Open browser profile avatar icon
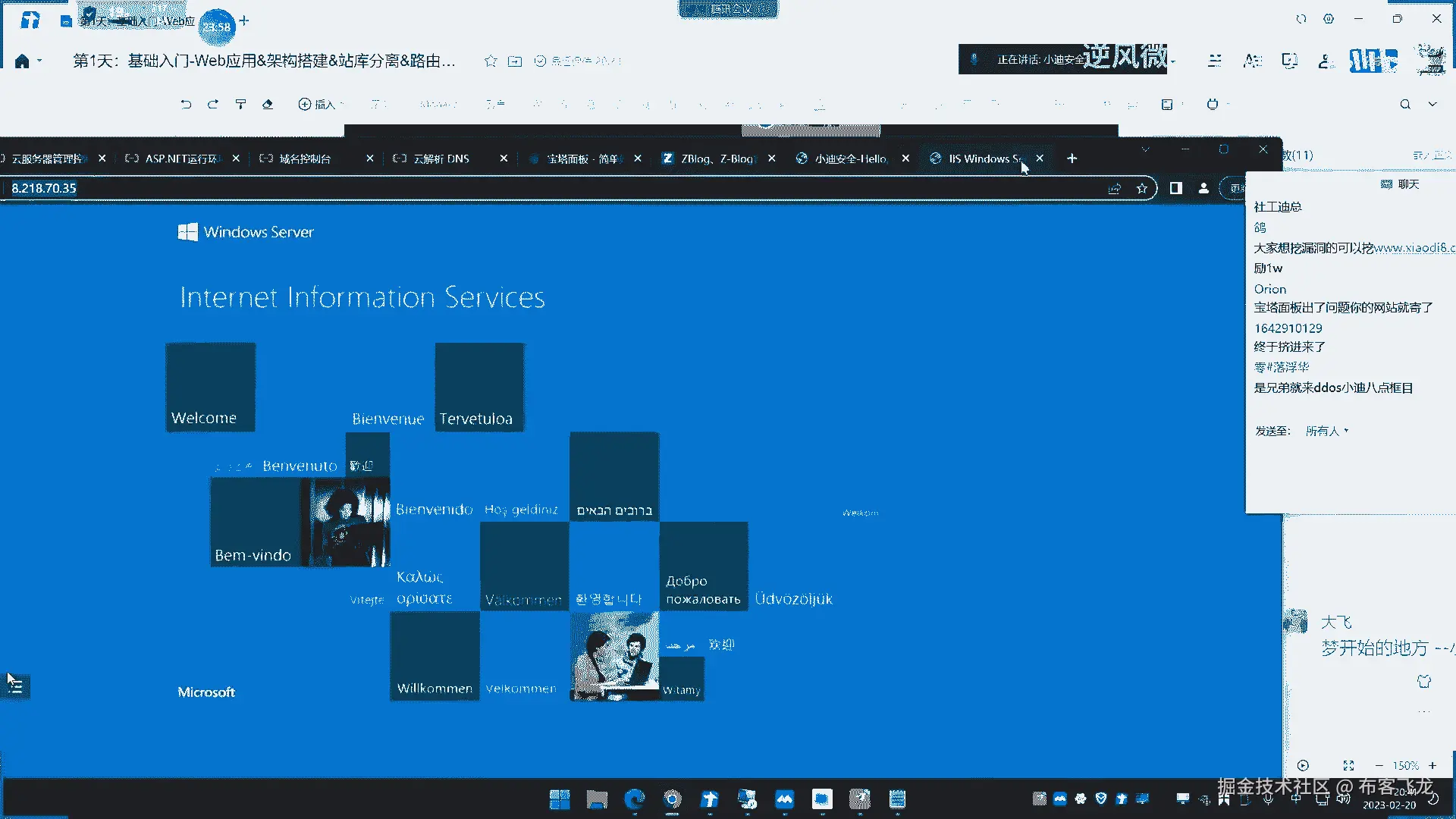This screenshot has height=819, width=1456. coord(1203,188)
